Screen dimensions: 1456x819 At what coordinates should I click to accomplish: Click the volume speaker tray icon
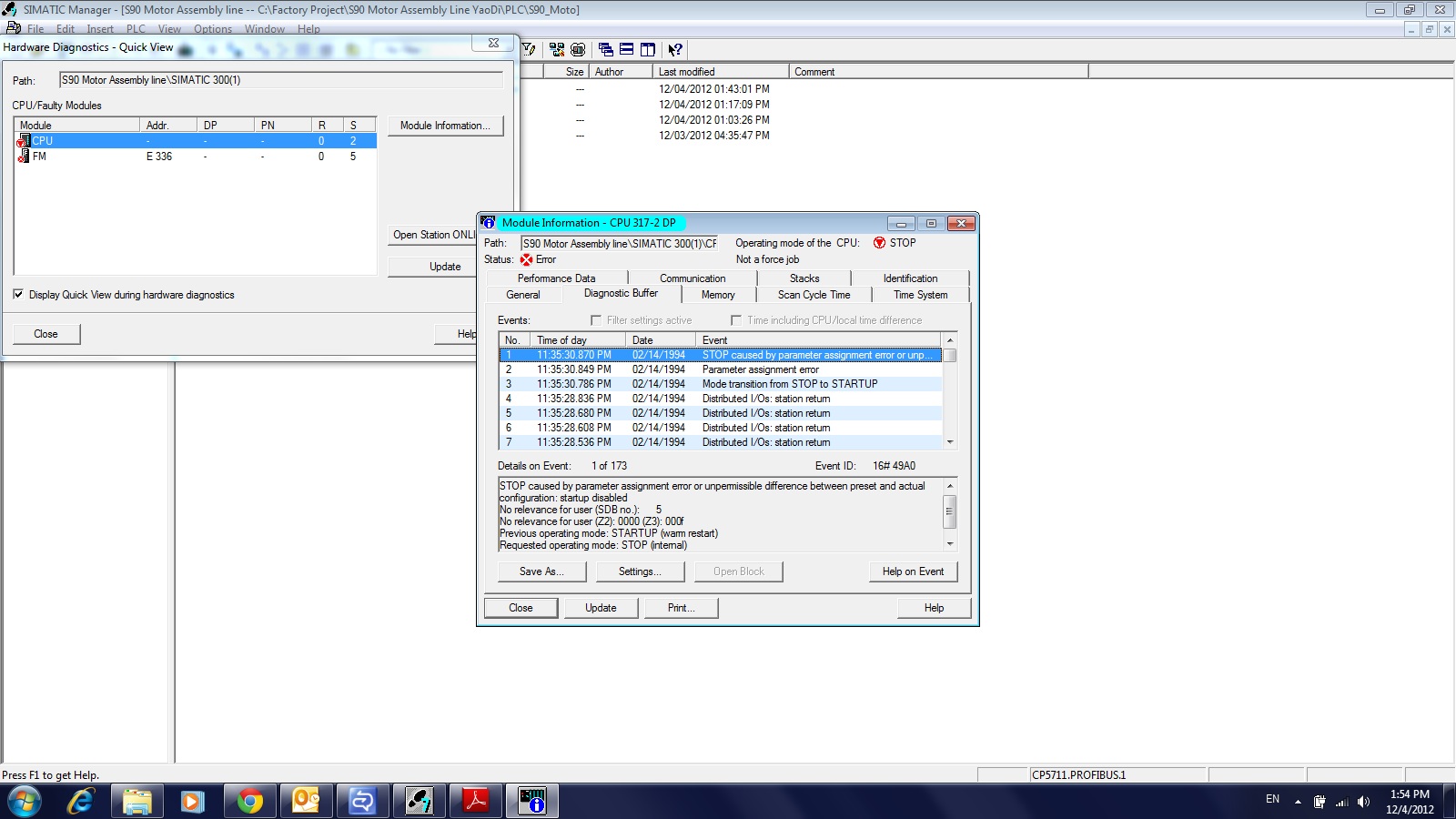pyautogui.click(x=1363, y=802)
